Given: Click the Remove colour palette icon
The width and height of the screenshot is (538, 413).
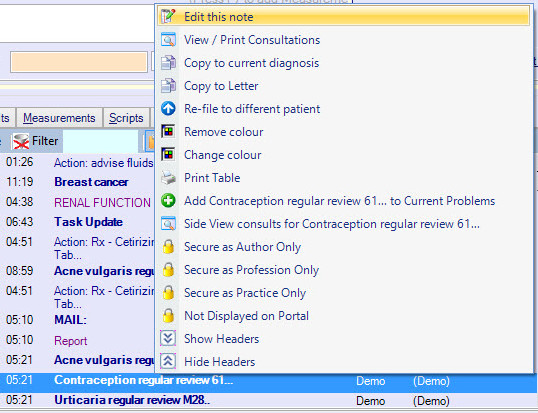Looking at the screenshot, I should pos(168,132).
